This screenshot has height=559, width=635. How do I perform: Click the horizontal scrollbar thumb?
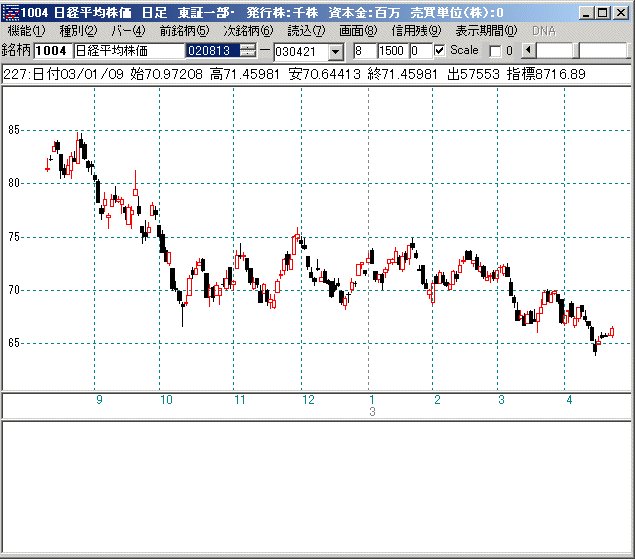(578, 51)
